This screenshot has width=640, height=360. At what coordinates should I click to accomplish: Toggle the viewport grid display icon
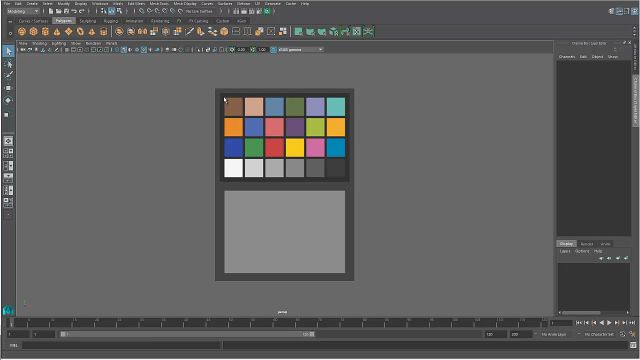tap(67, 50)
